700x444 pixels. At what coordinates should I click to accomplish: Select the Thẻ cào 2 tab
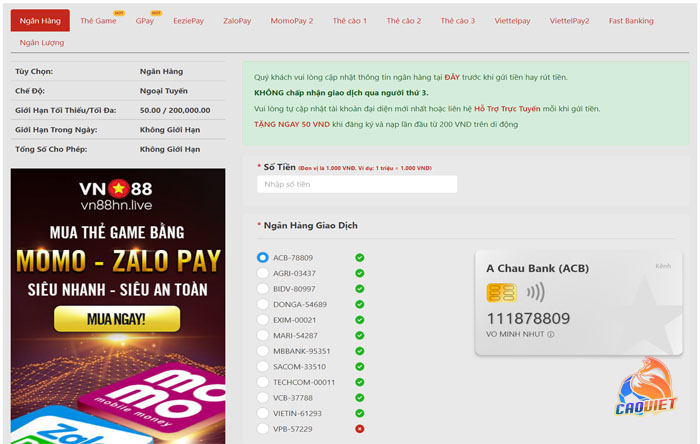click(404, 21)
